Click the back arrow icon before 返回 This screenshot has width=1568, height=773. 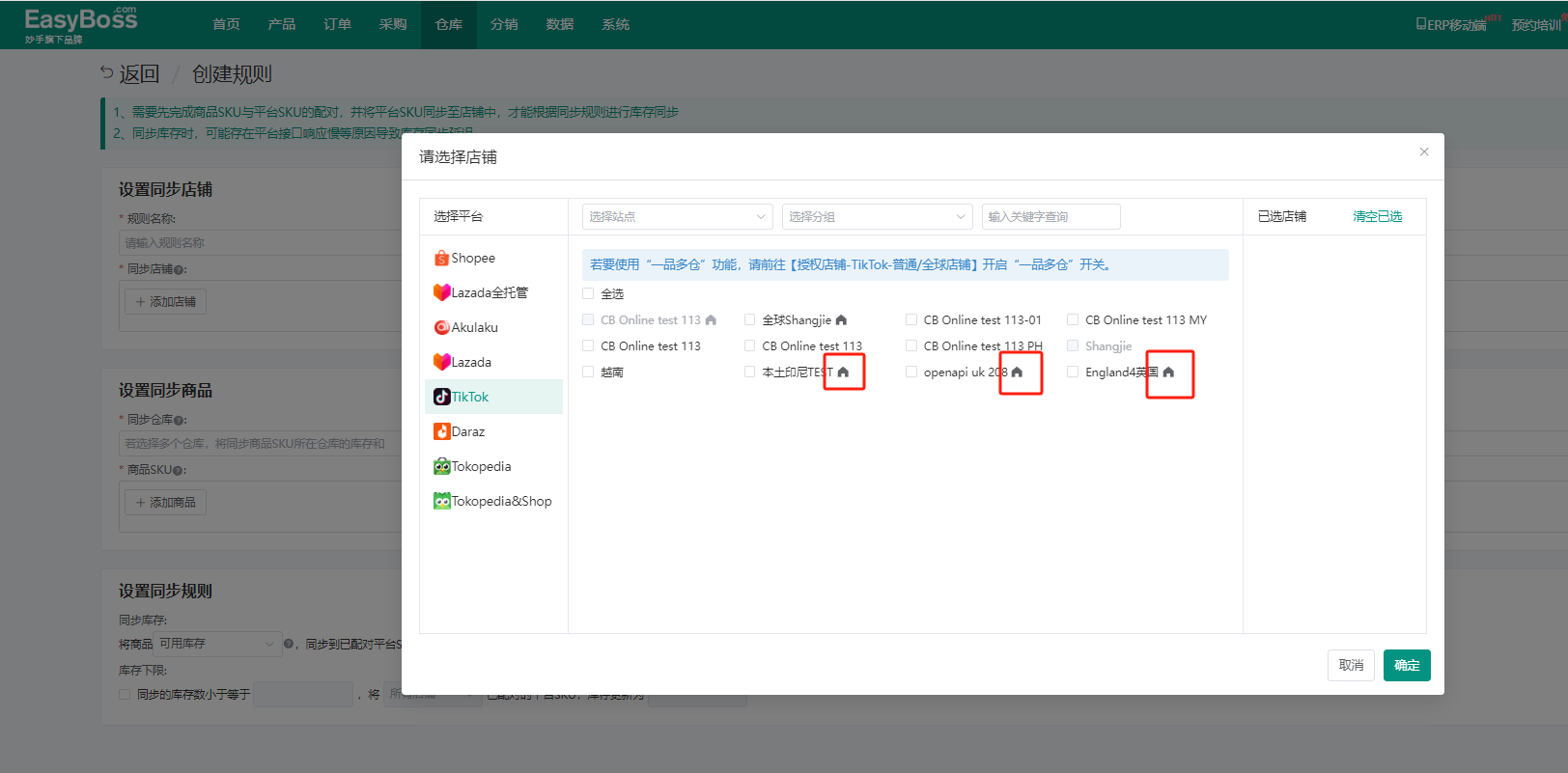coord(106,72)
